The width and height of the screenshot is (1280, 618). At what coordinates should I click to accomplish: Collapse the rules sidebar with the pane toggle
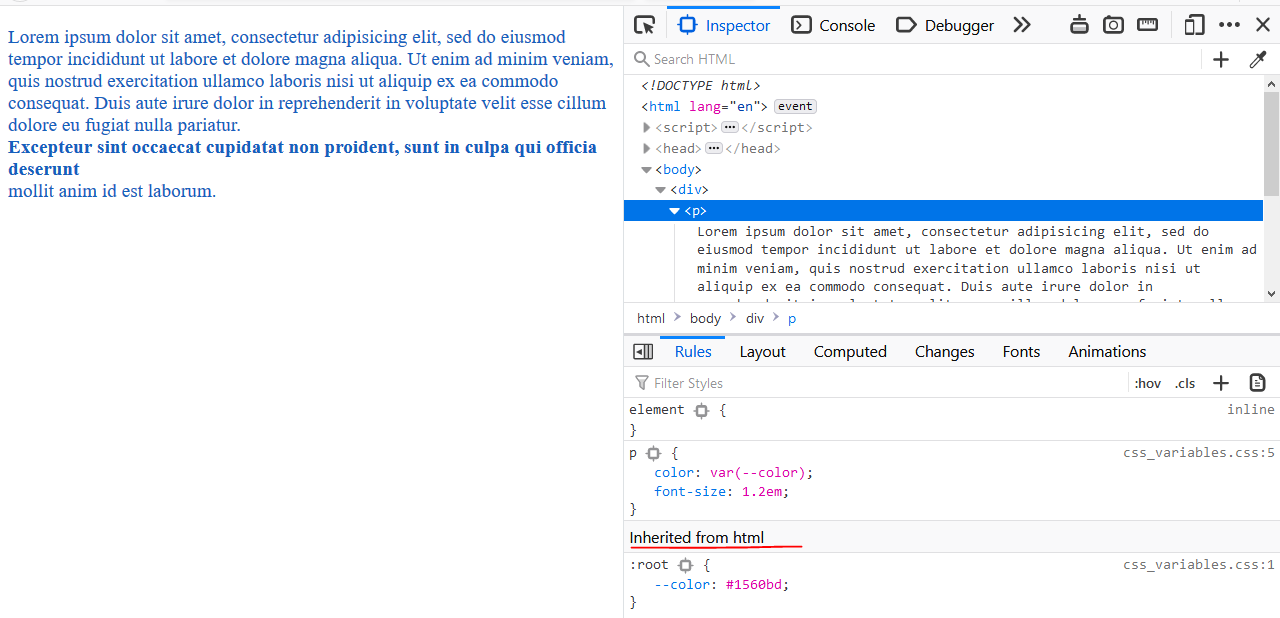643,351
